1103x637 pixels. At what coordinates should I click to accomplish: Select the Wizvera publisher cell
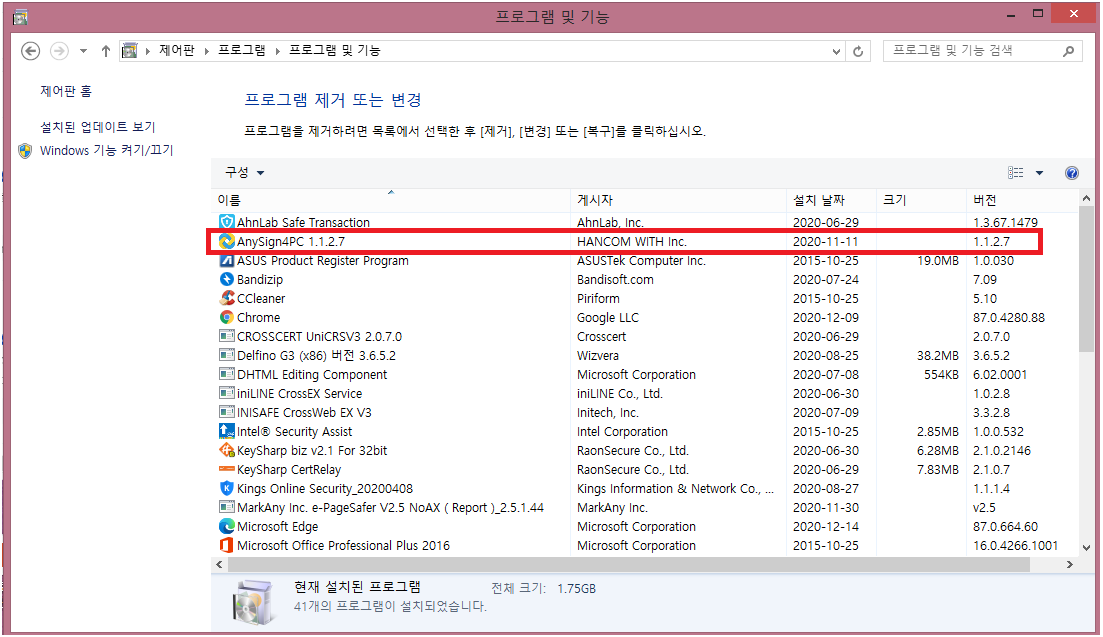coord(598,355)
